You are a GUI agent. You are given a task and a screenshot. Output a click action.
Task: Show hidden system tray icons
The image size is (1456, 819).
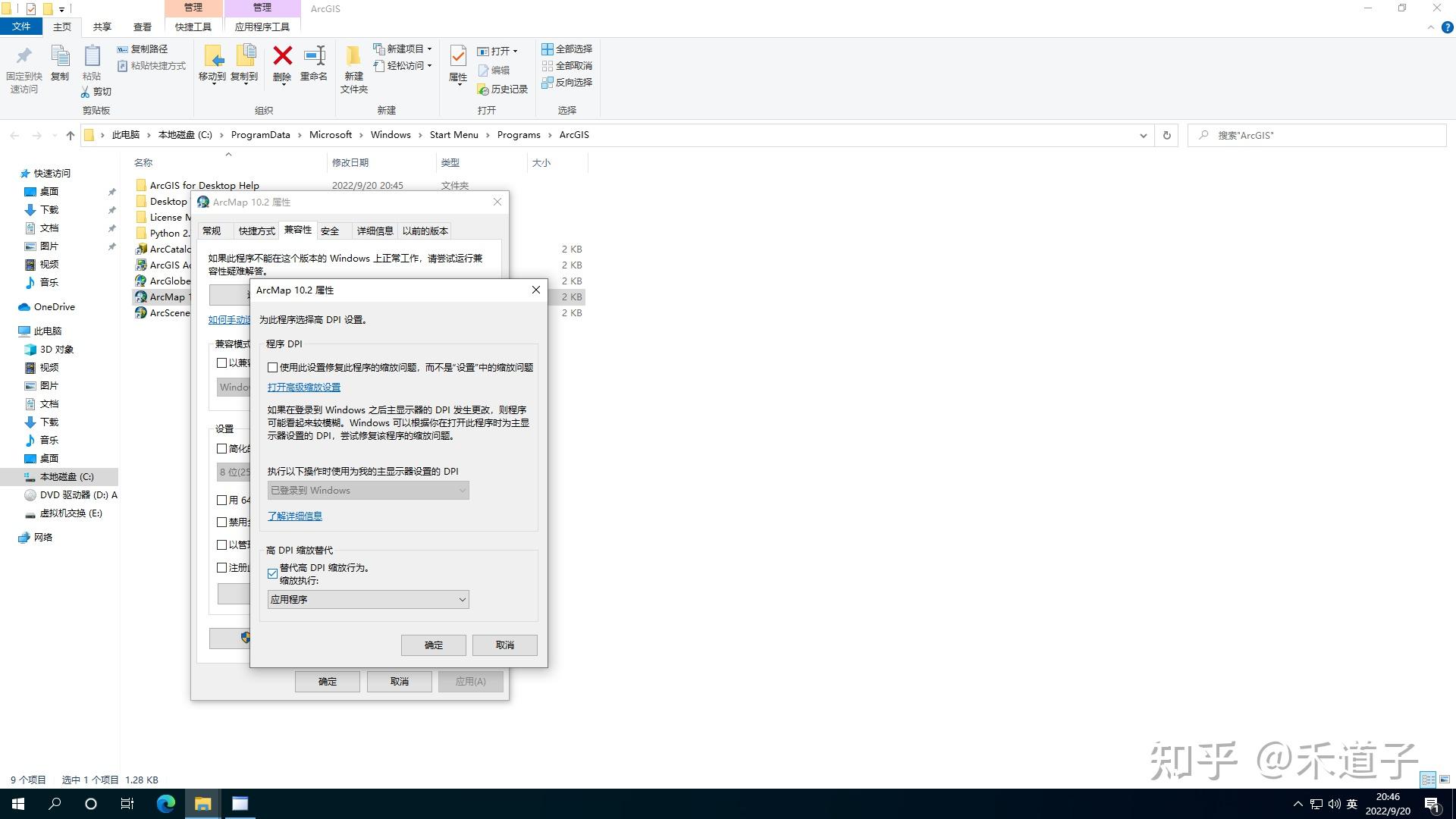1298,804
